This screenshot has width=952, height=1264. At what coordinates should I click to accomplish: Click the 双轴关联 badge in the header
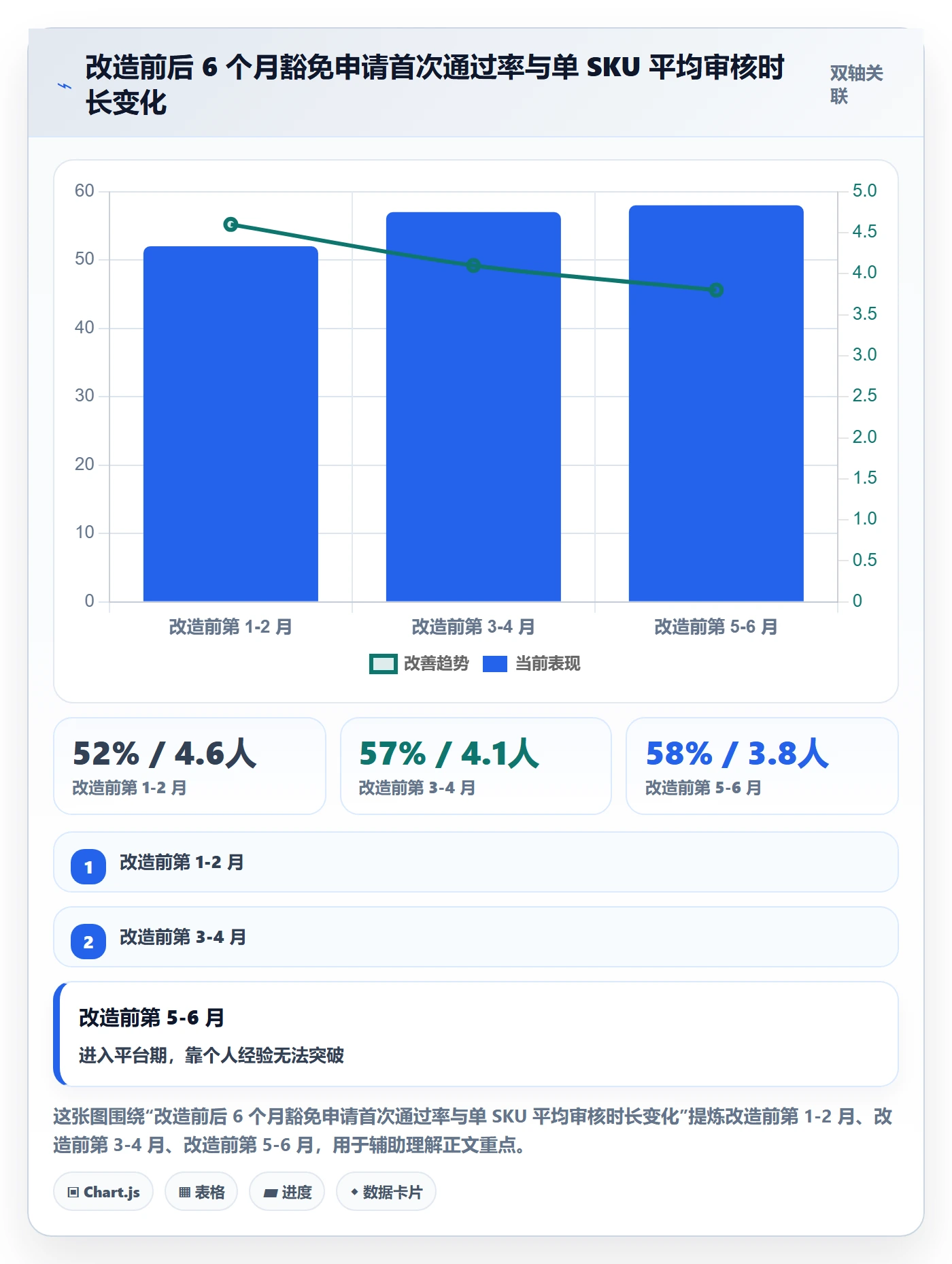pos(856,84)
